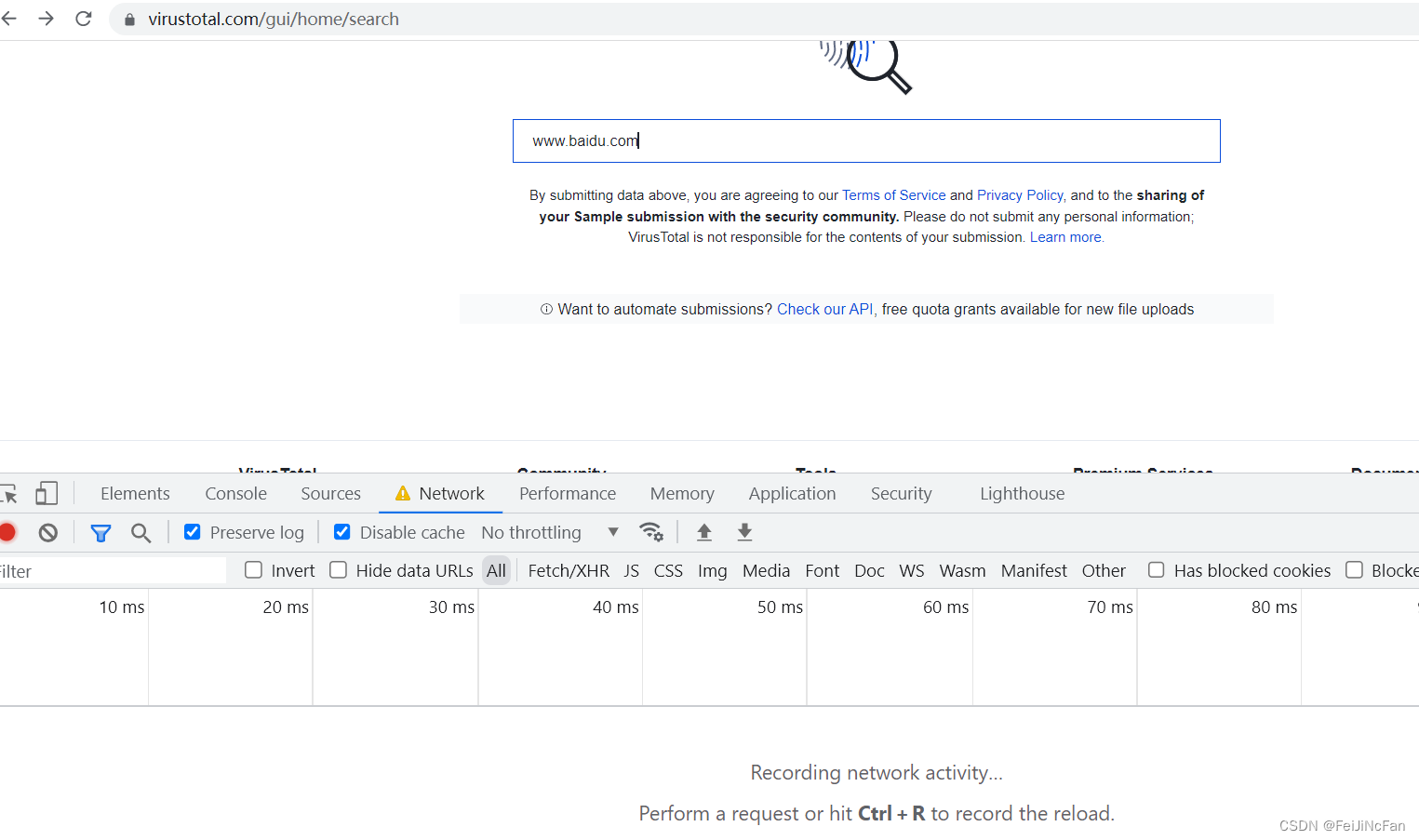Open the Application tab
1419x840 pixels.
[x=792, y=493]
